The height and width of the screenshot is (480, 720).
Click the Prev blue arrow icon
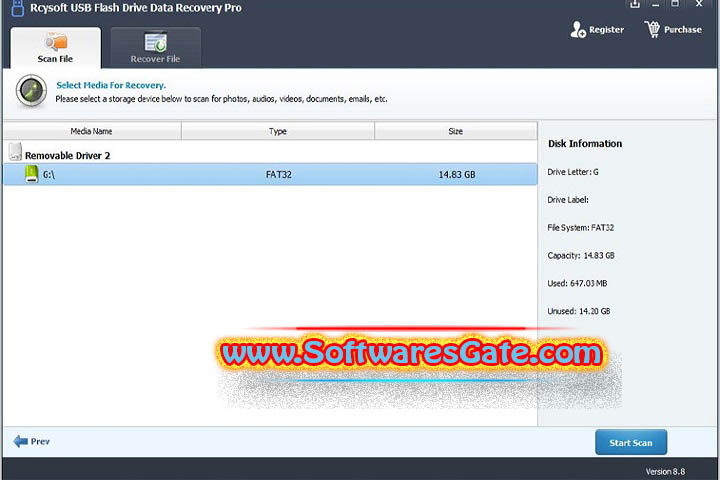click(x=21, y=441)
